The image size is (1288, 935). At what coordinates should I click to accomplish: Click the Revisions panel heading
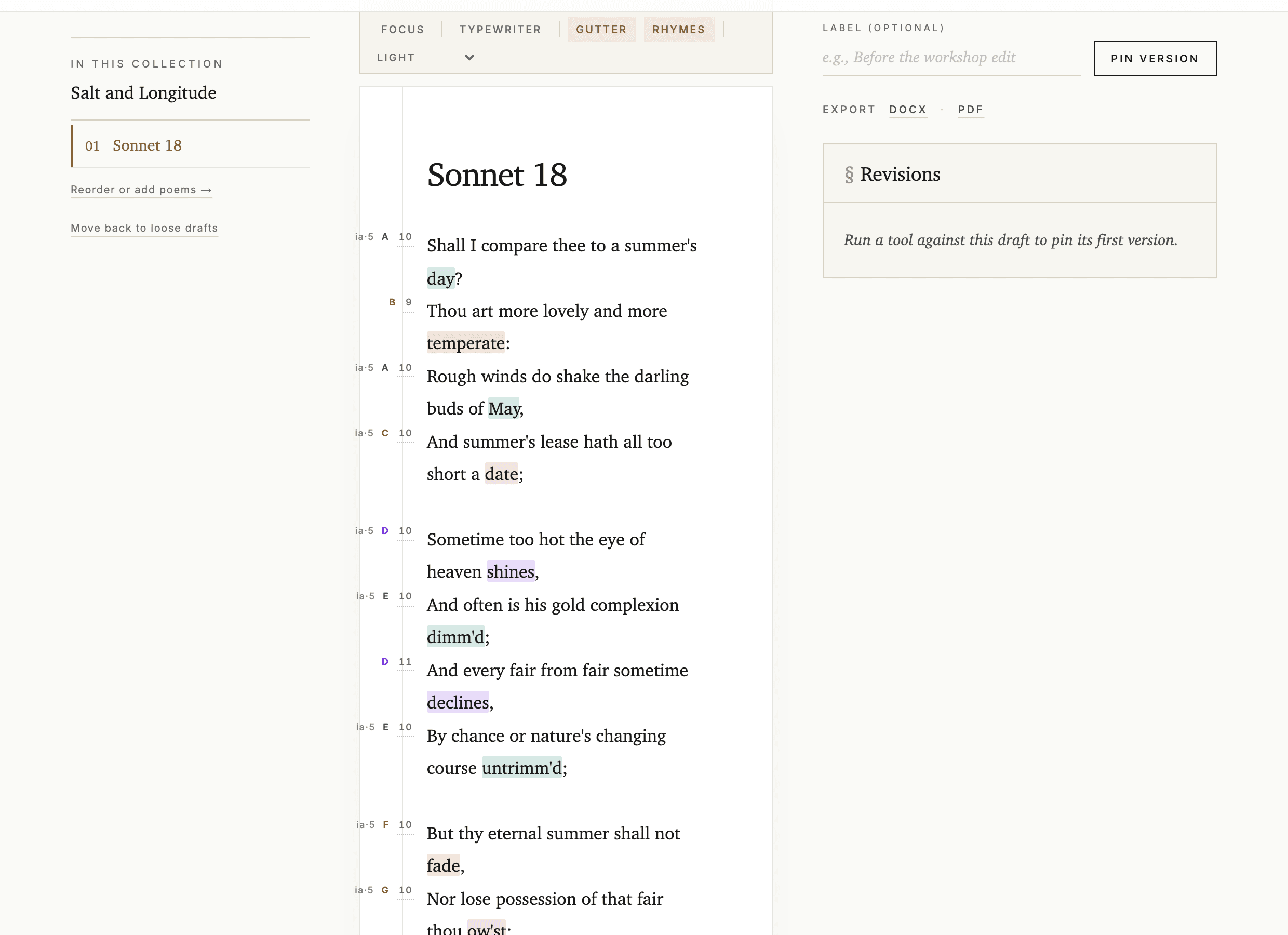892,175
